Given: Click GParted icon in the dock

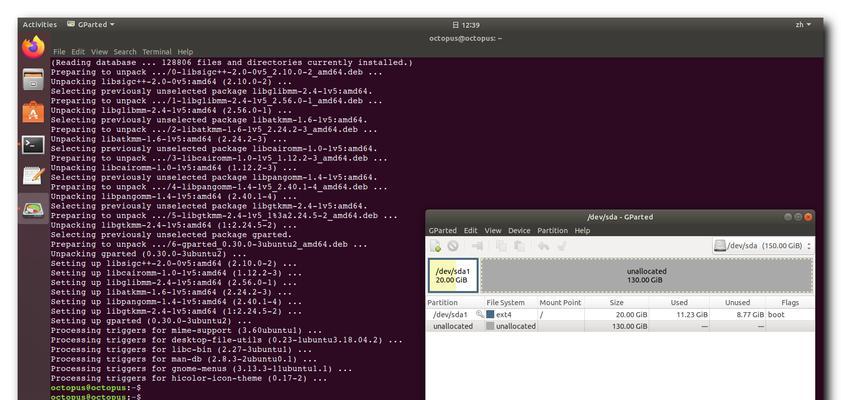Looking at the screenshot, I should pyautogui.click(x=33, y=210).
